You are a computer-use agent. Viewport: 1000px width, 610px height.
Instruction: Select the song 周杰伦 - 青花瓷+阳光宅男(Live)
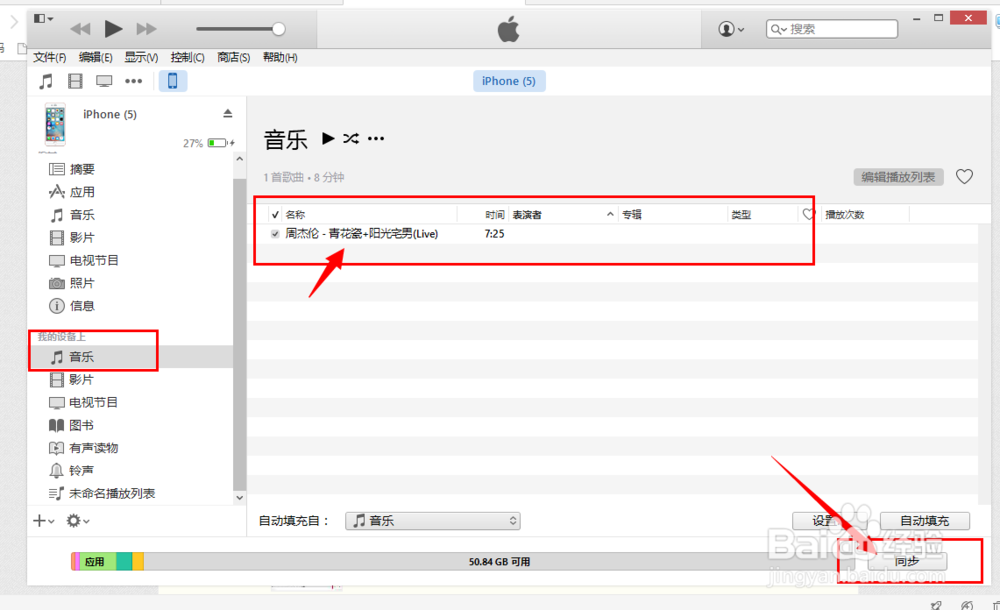(362, 234)
